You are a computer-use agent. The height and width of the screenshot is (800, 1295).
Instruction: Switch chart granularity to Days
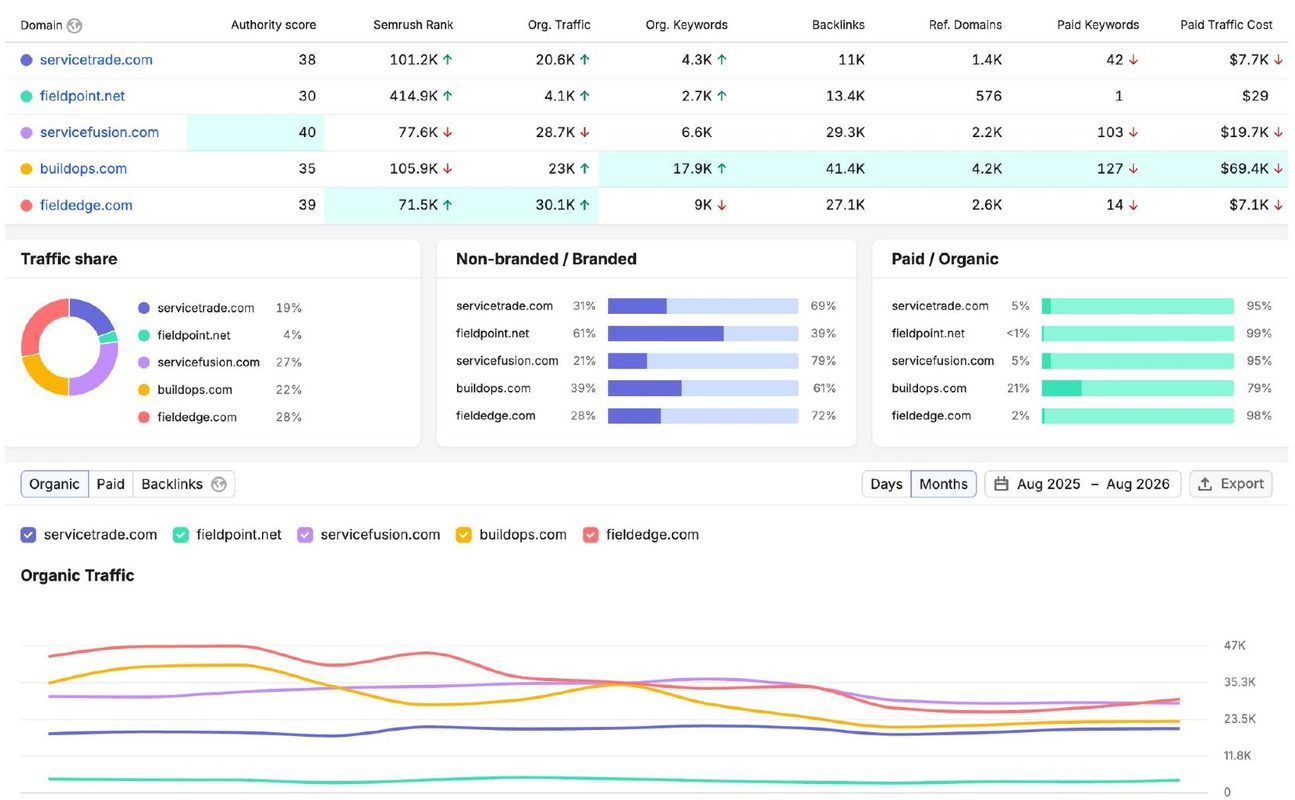tap(886, 484)
